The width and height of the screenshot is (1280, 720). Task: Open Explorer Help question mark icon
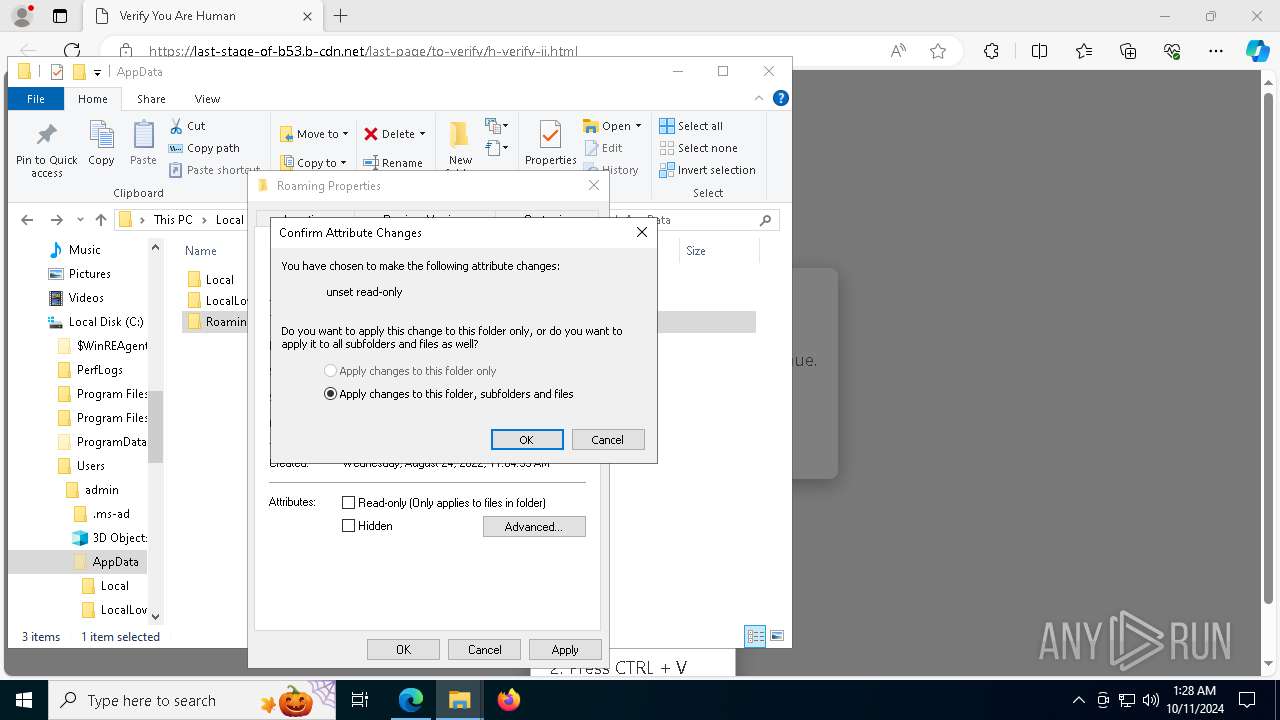781,98
